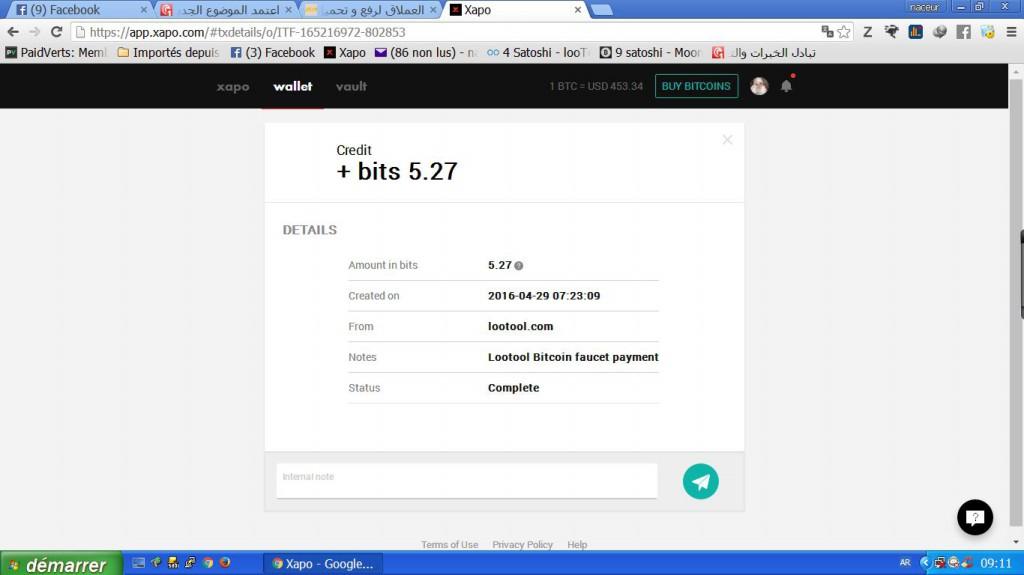Open a new browser tab
The height and width of the screenshot is (575, 1024).
(x=601, y=10)
